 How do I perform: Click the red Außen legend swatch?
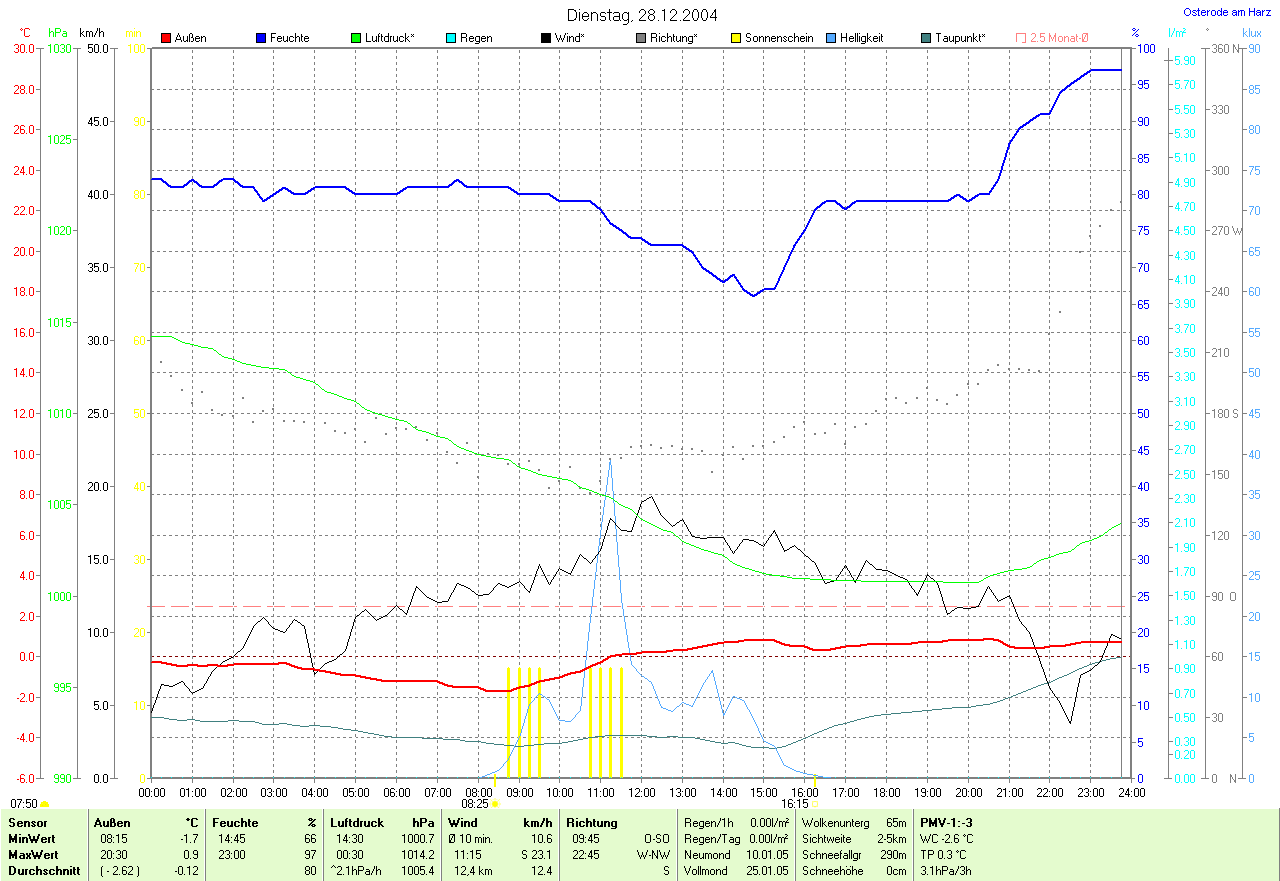click(x=165, y=38)
